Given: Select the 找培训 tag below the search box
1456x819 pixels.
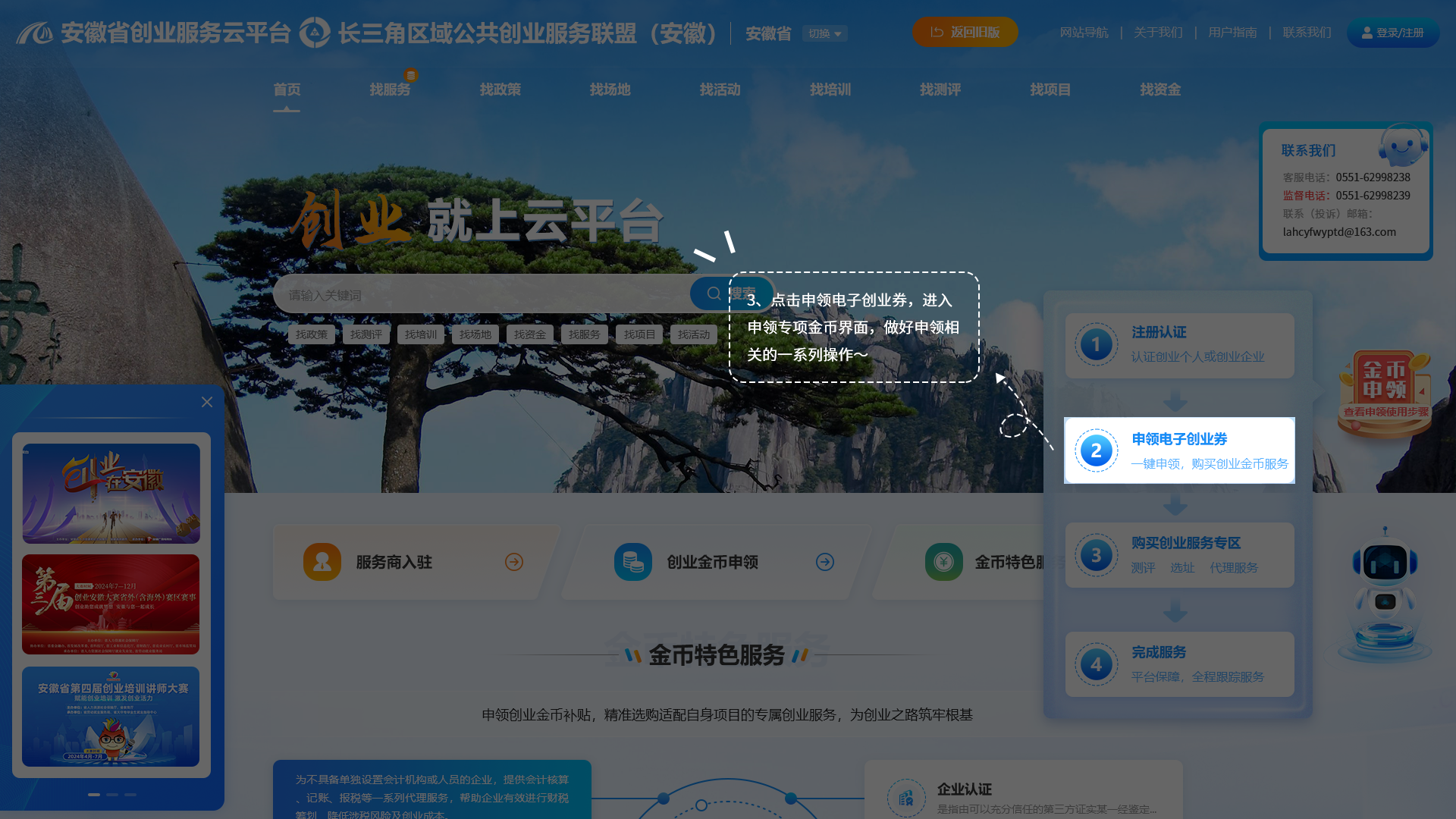Looking at the screenshot, I should (x=421, y=334).
